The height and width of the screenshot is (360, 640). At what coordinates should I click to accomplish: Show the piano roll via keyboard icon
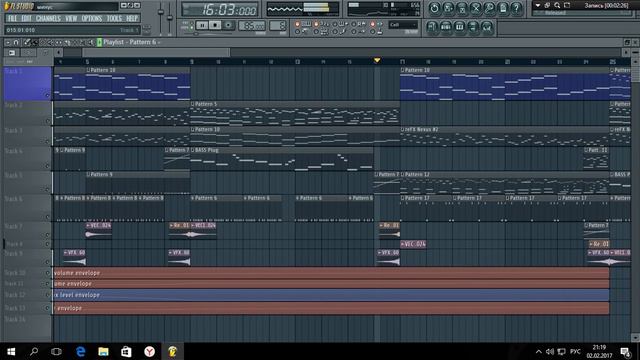pyautogui.click(x=460, y=27)
